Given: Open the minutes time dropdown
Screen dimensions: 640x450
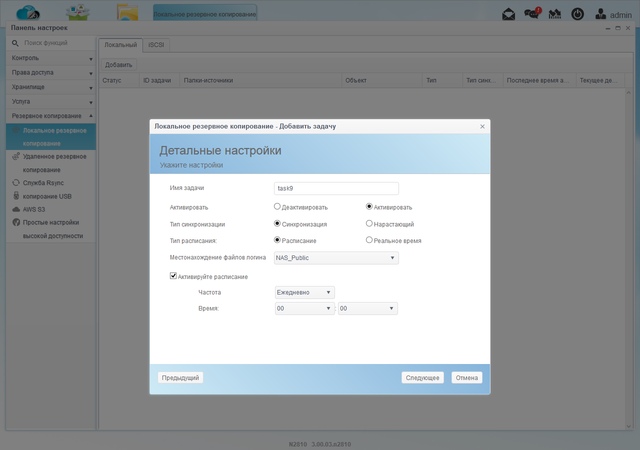Looking at the screenshot, I should 367,308.
